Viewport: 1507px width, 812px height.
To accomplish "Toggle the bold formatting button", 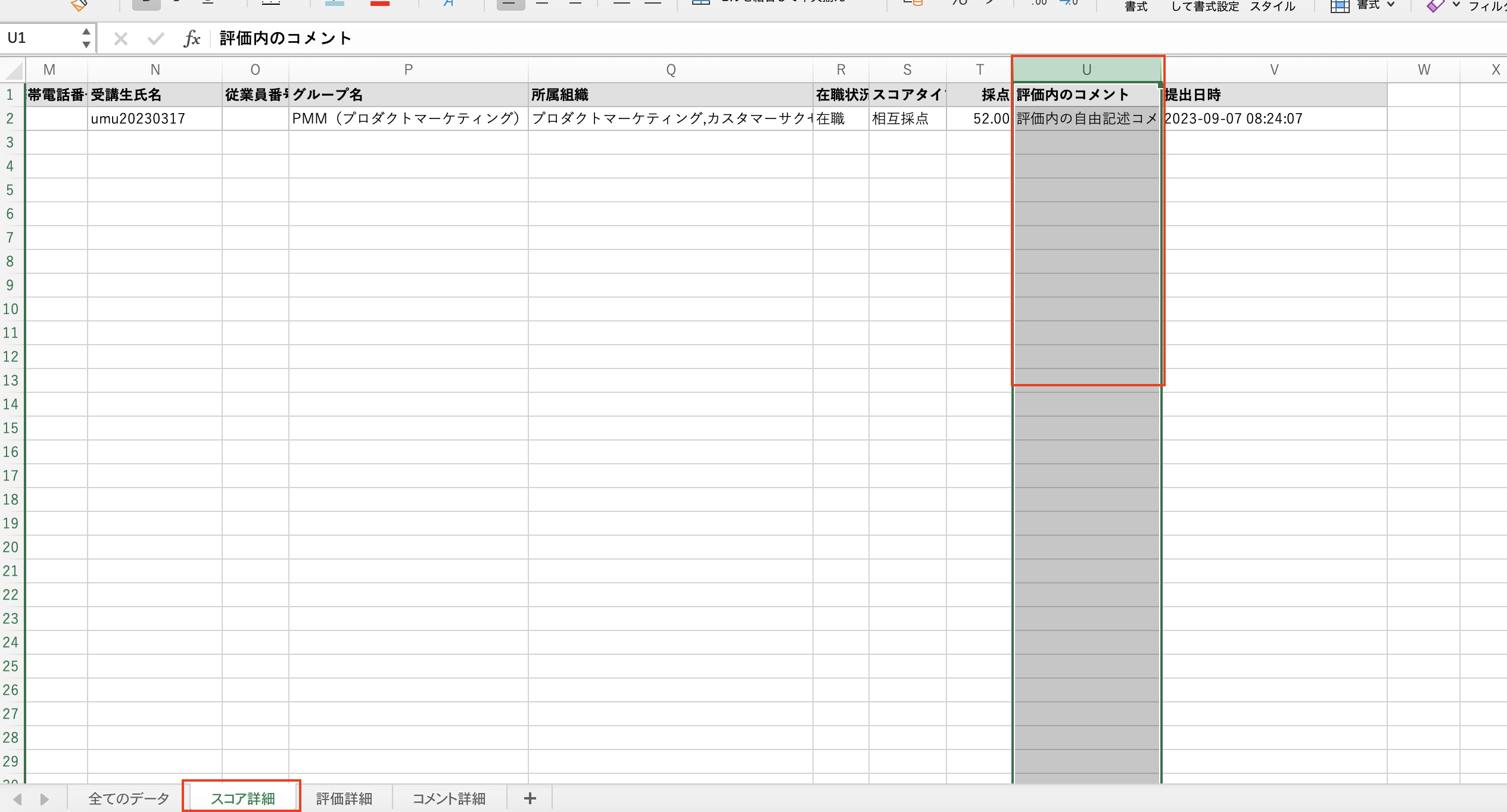I will [x=146, y=4].
